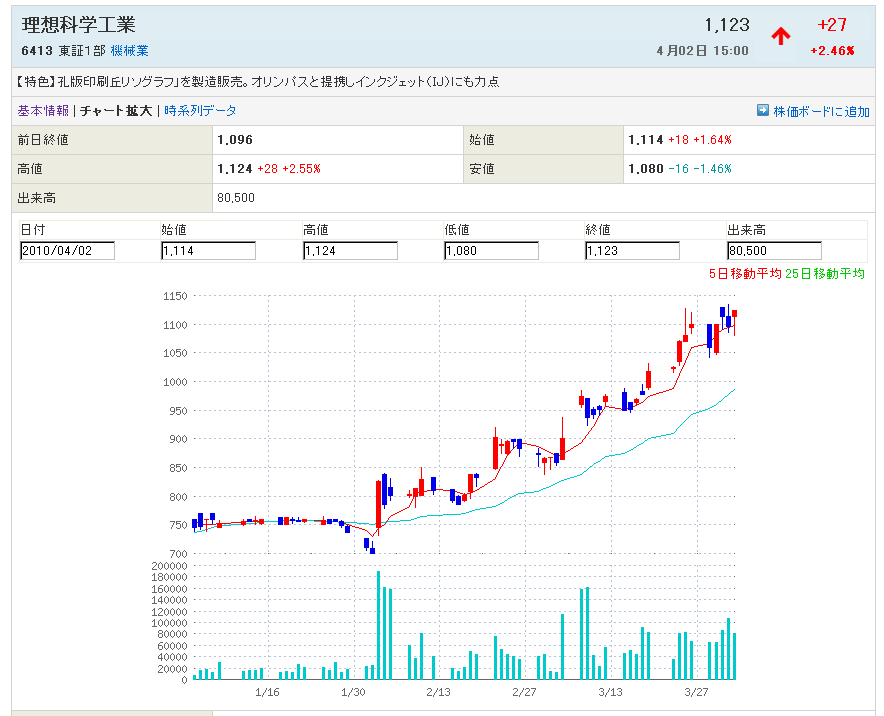Focus the 出来高 input field below the header
The height and width of the screenshot is (716, 884).
click(774, 251)
